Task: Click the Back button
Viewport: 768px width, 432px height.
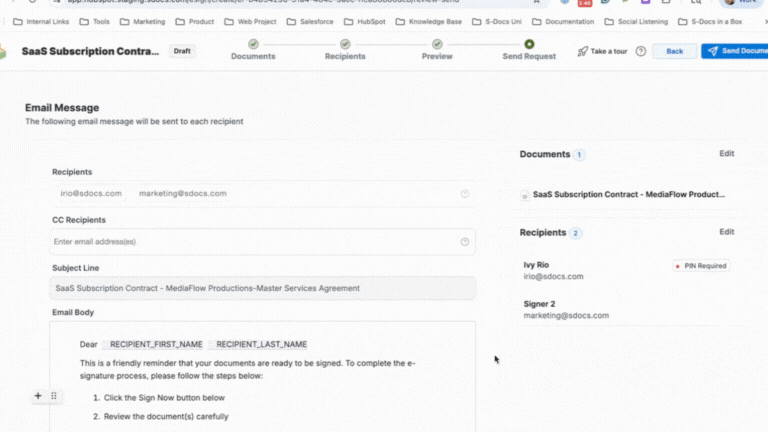Action: [x=674, y=51]
